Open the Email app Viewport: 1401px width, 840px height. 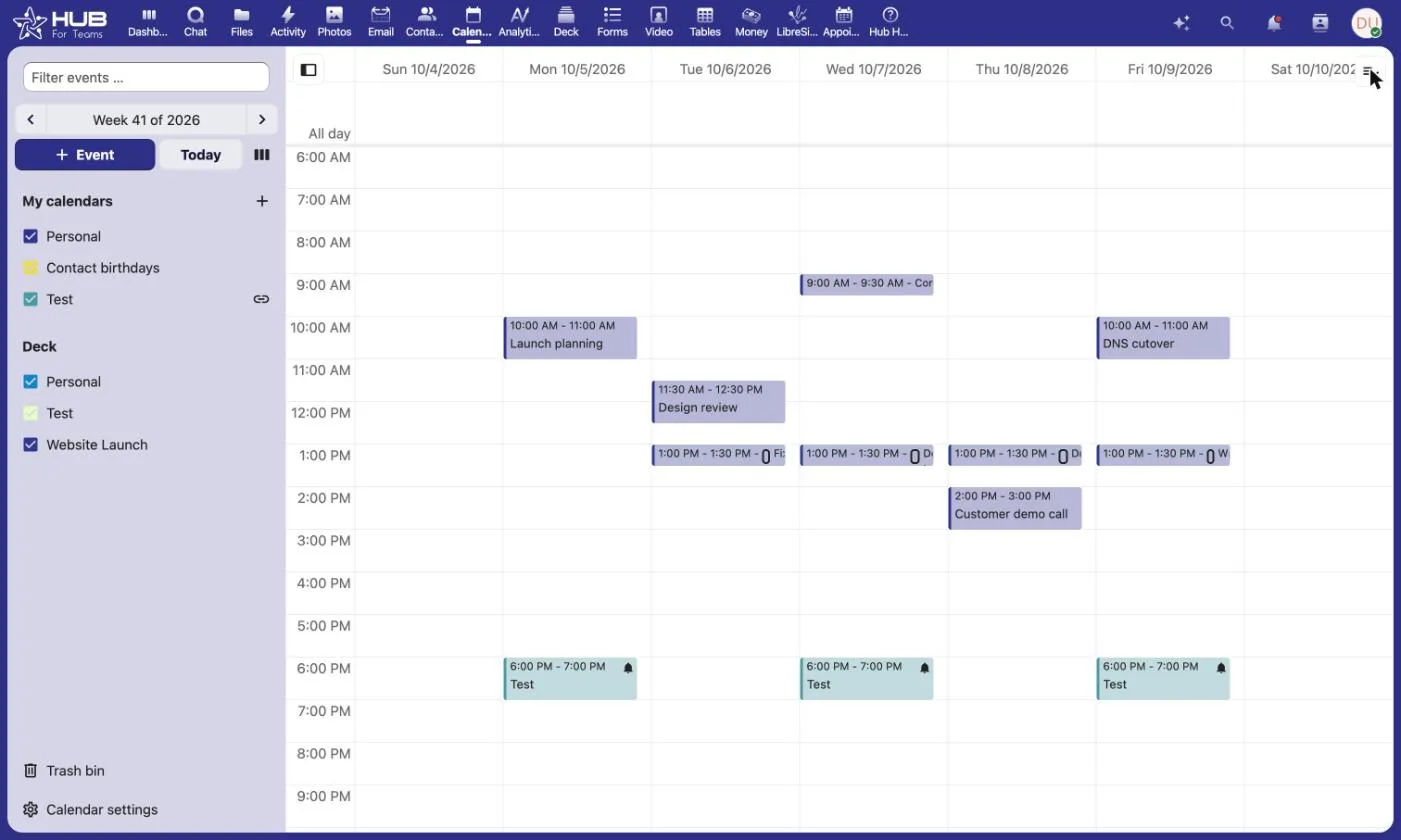pos(380,22)
